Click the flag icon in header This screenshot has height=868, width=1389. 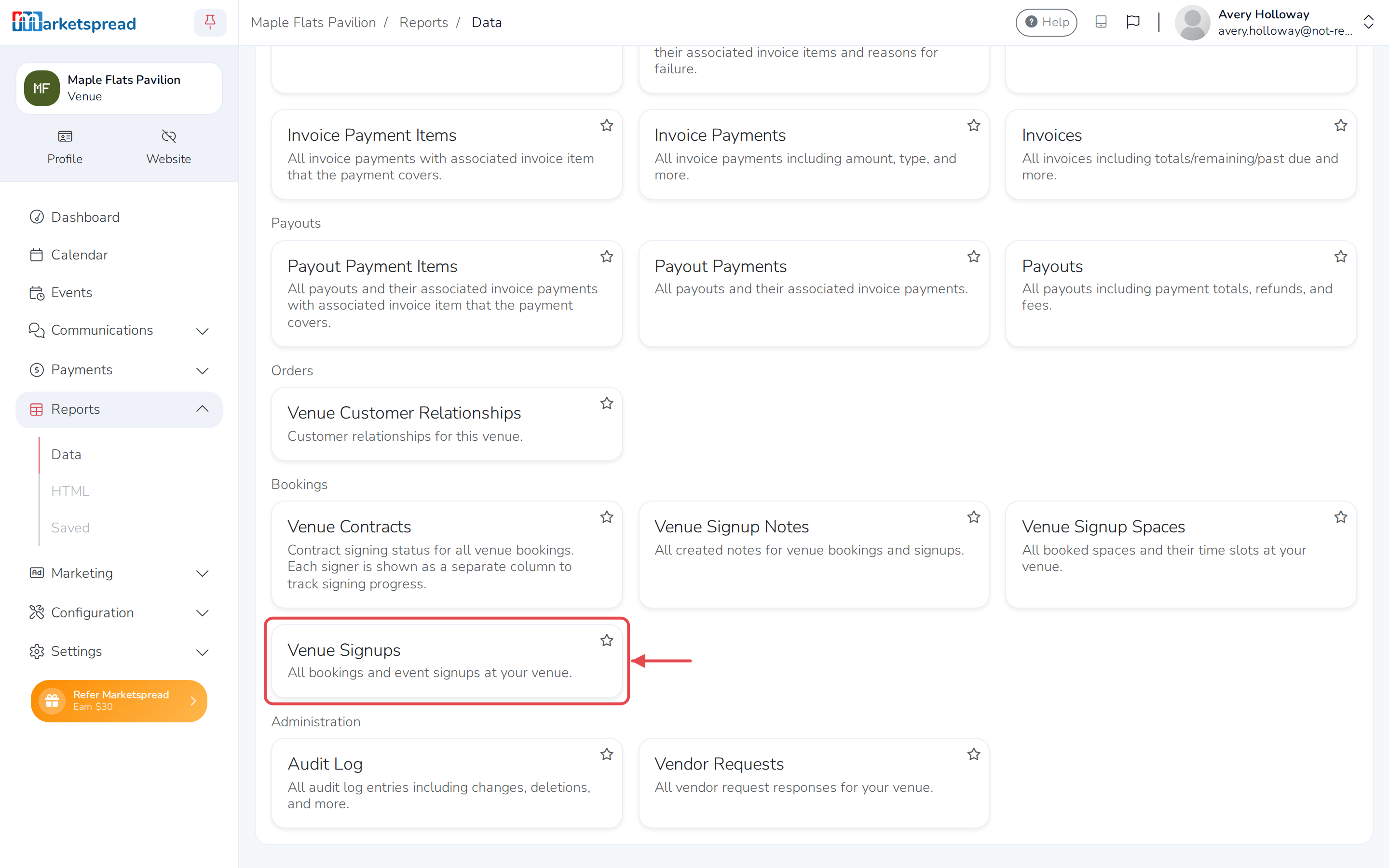[1132, 22]
